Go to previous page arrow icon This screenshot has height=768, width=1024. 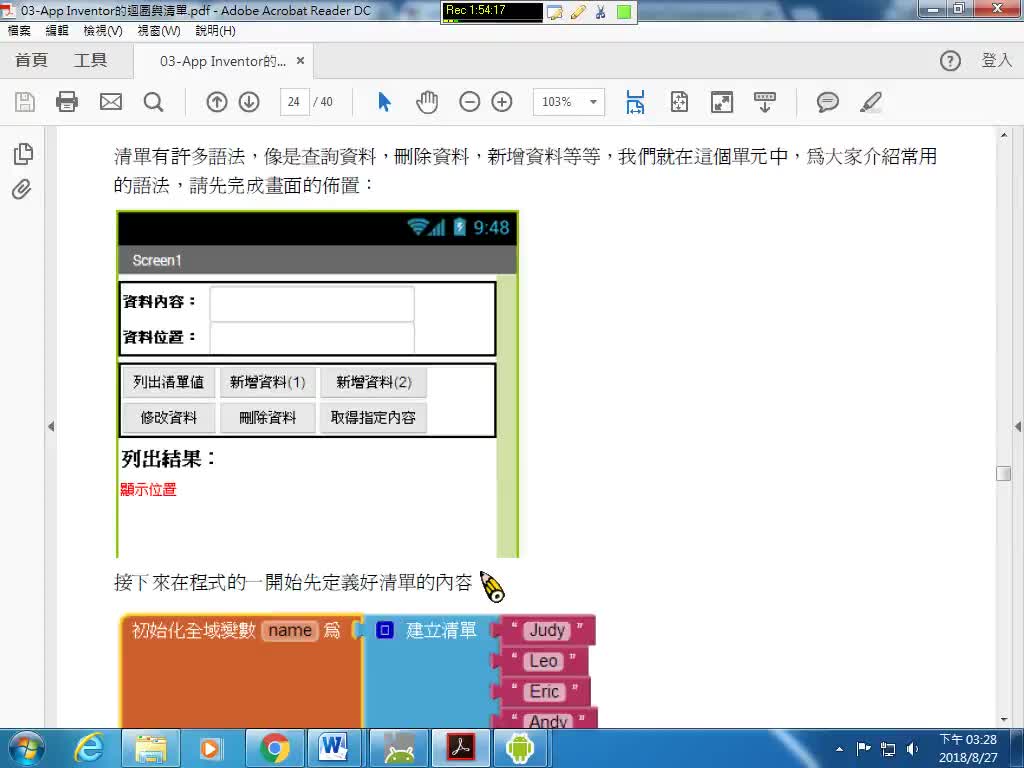pos(216,102)
